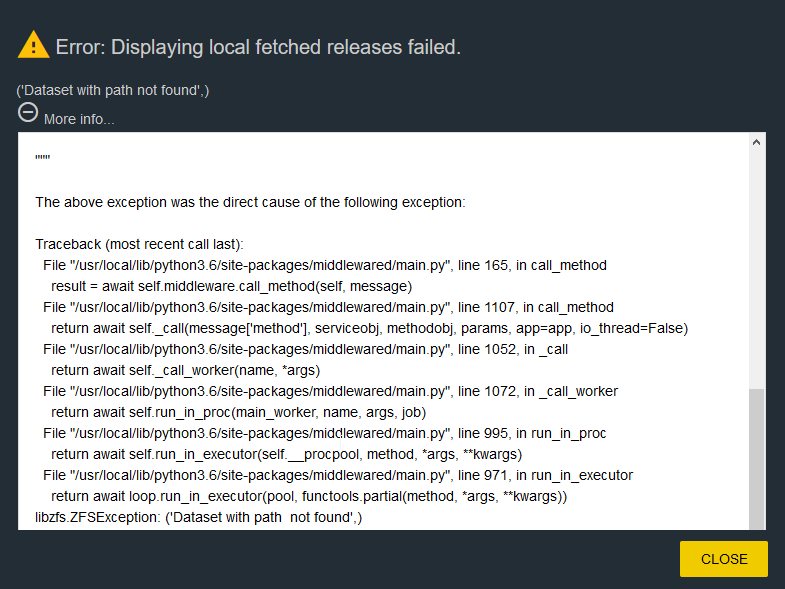Click the "result = await self.middleware.call_method" line
The image size is (785, 589).
pyautogui.click(x=231, y=286)
